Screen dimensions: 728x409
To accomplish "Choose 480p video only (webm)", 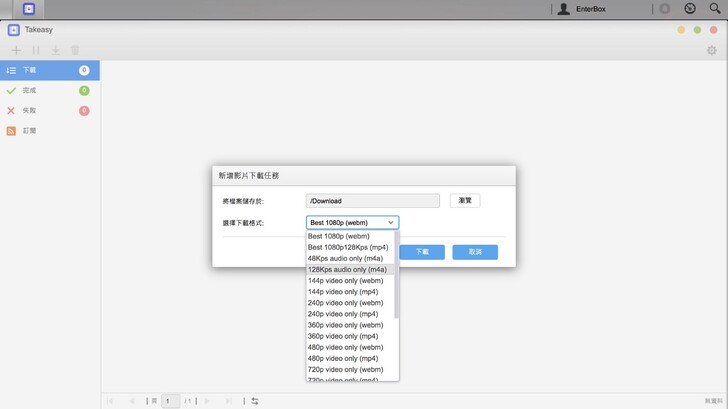I will click(350, 348).
